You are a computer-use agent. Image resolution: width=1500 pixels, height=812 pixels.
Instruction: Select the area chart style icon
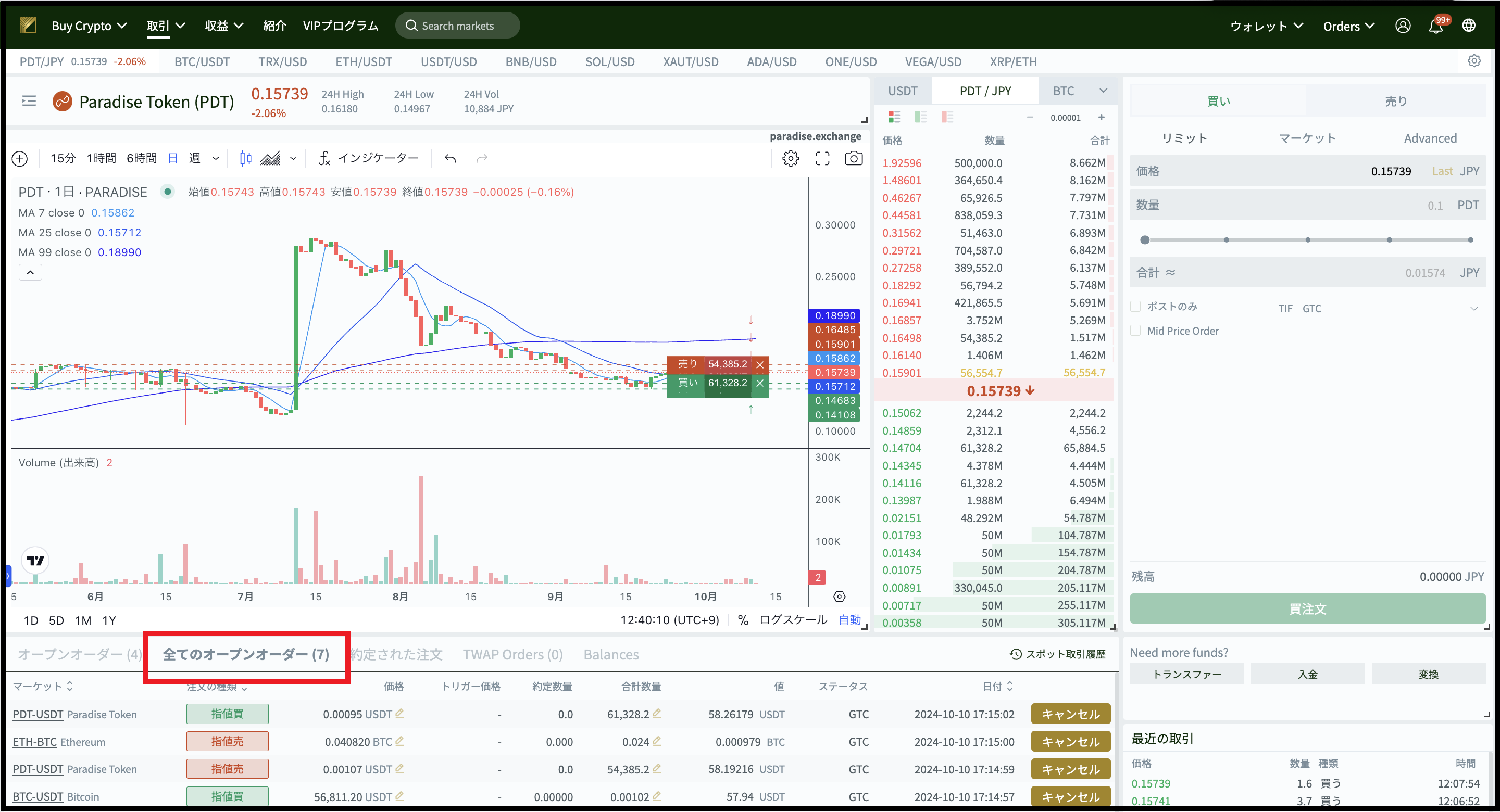coord(270,158)
